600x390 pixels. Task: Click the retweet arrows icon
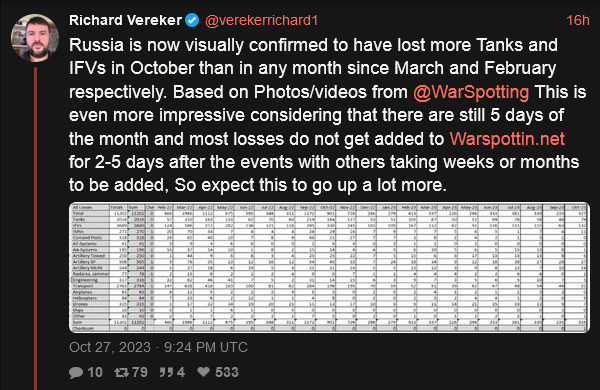click(121, 372)
